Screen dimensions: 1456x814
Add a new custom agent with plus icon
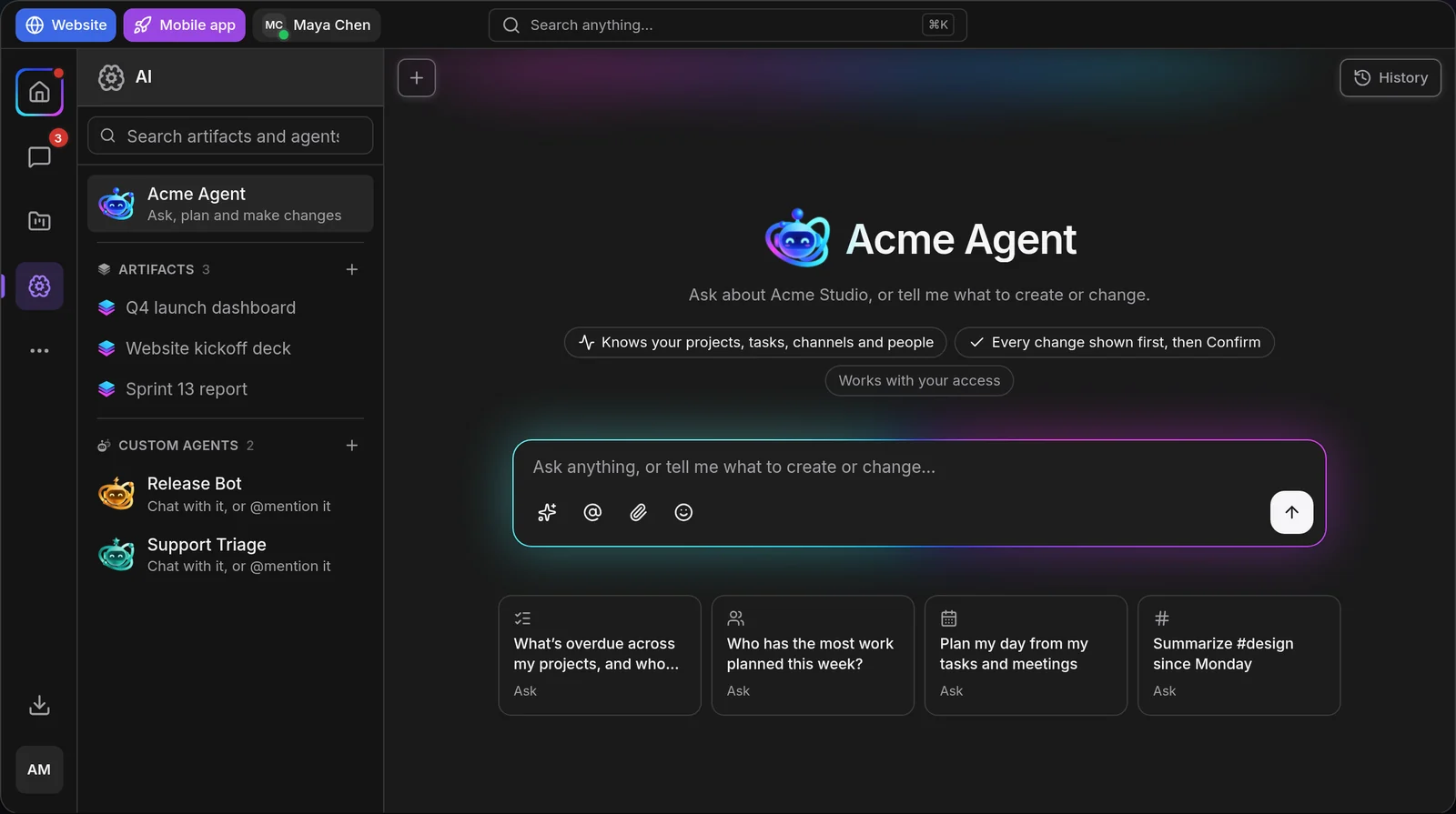(x=352, y=446)
